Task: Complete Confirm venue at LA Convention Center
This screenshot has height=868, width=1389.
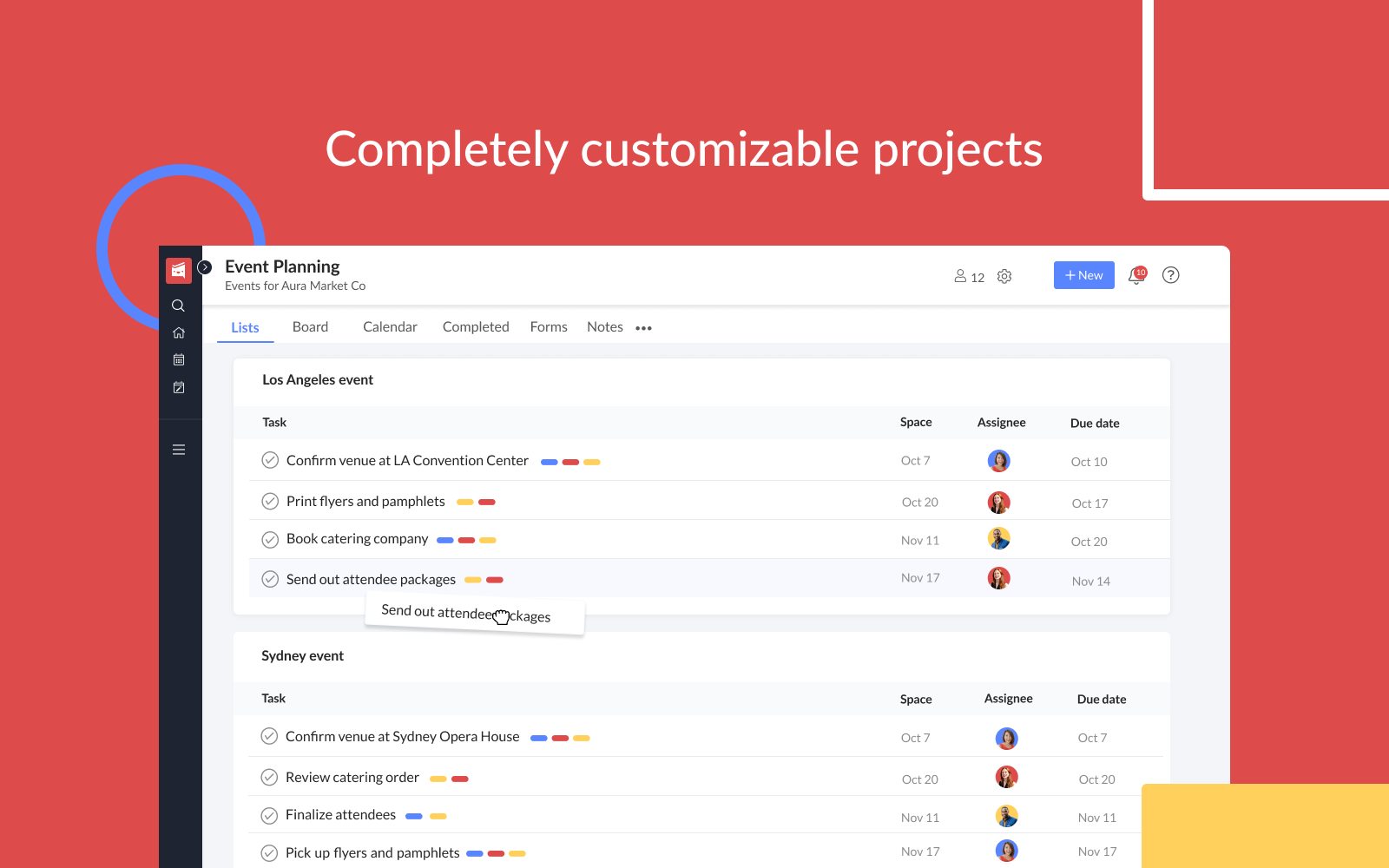Action: point(270,460)
